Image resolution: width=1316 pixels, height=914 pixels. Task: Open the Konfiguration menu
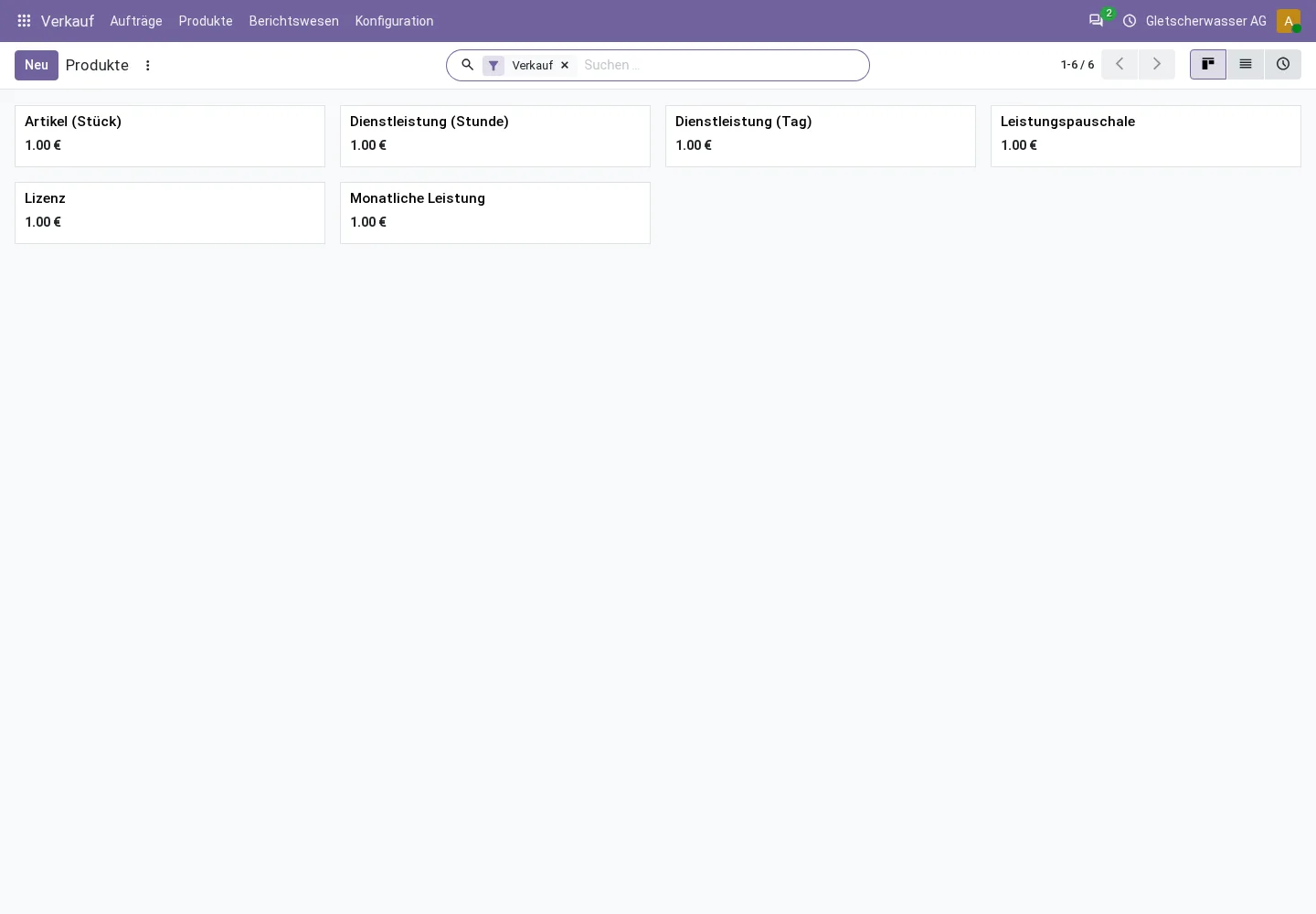395,21
